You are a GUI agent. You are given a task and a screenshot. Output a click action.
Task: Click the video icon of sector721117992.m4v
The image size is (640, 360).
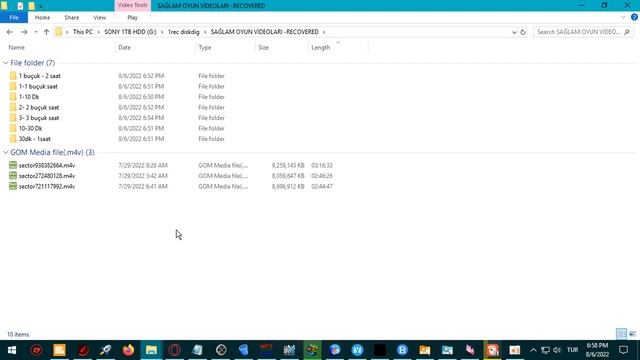(13, 187)
